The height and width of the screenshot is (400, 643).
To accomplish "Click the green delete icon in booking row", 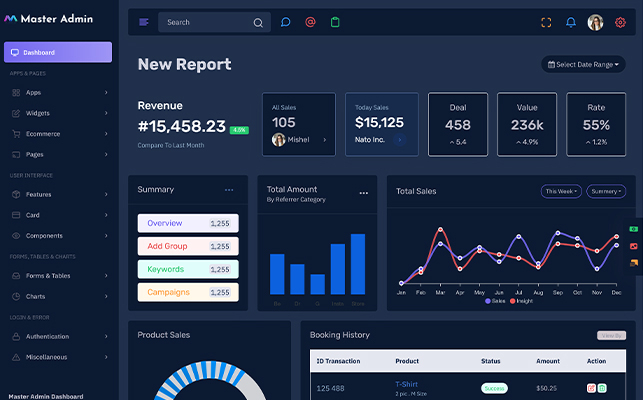I will pyautogui.click(x=602, y=388).
